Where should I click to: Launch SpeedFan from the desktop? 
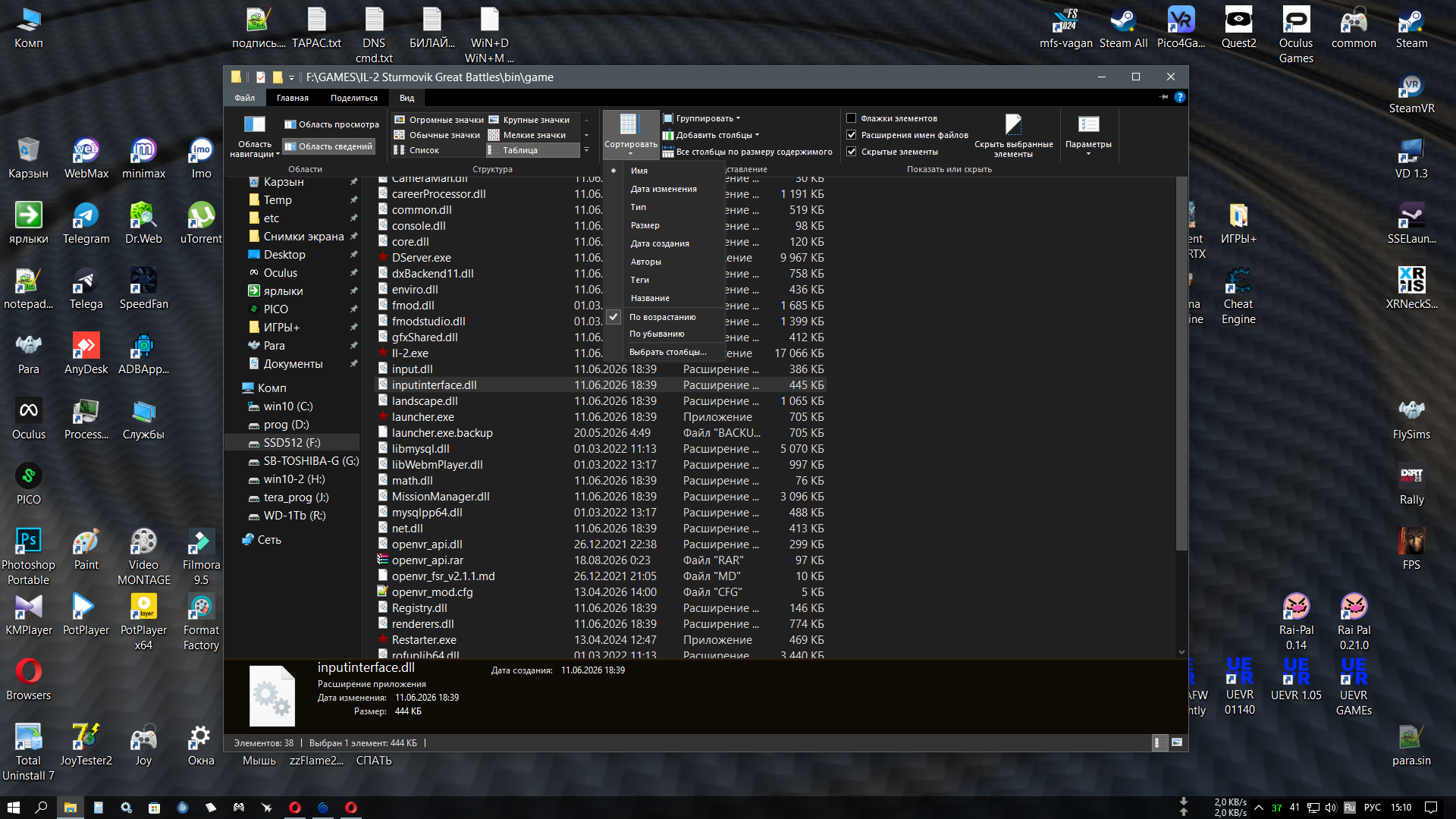tap(143, 289)
